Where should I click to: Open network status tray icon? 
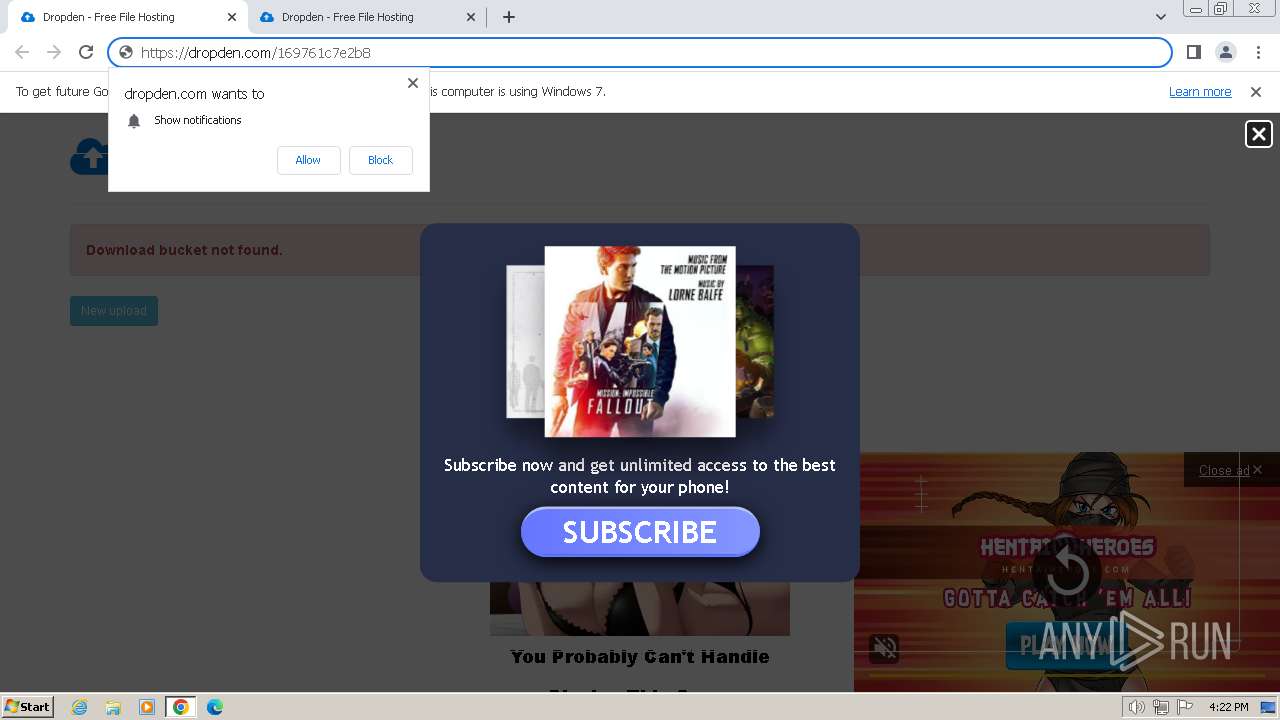tap(1161, 707)
